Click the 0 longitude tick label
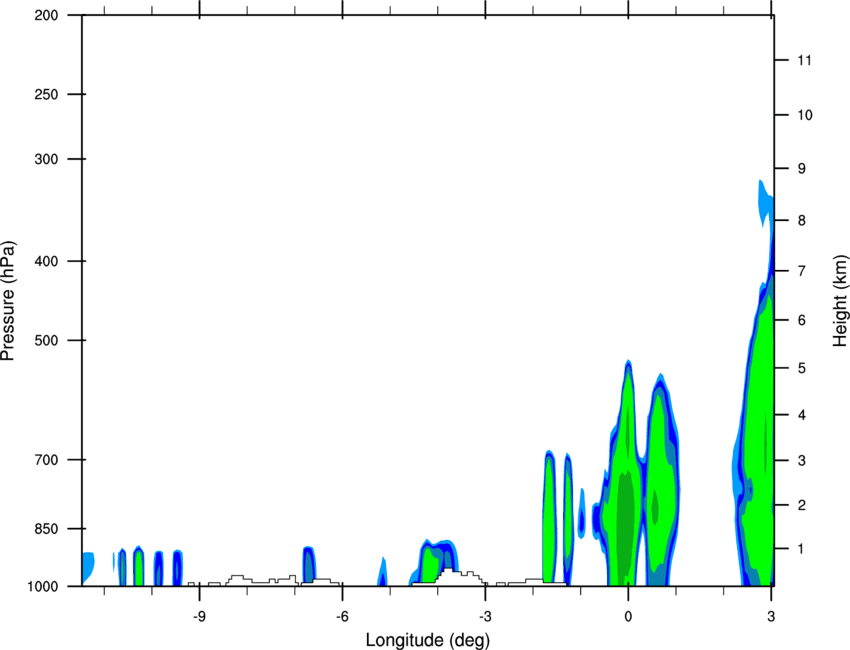850x650 pixels. [x=628, y=617]
